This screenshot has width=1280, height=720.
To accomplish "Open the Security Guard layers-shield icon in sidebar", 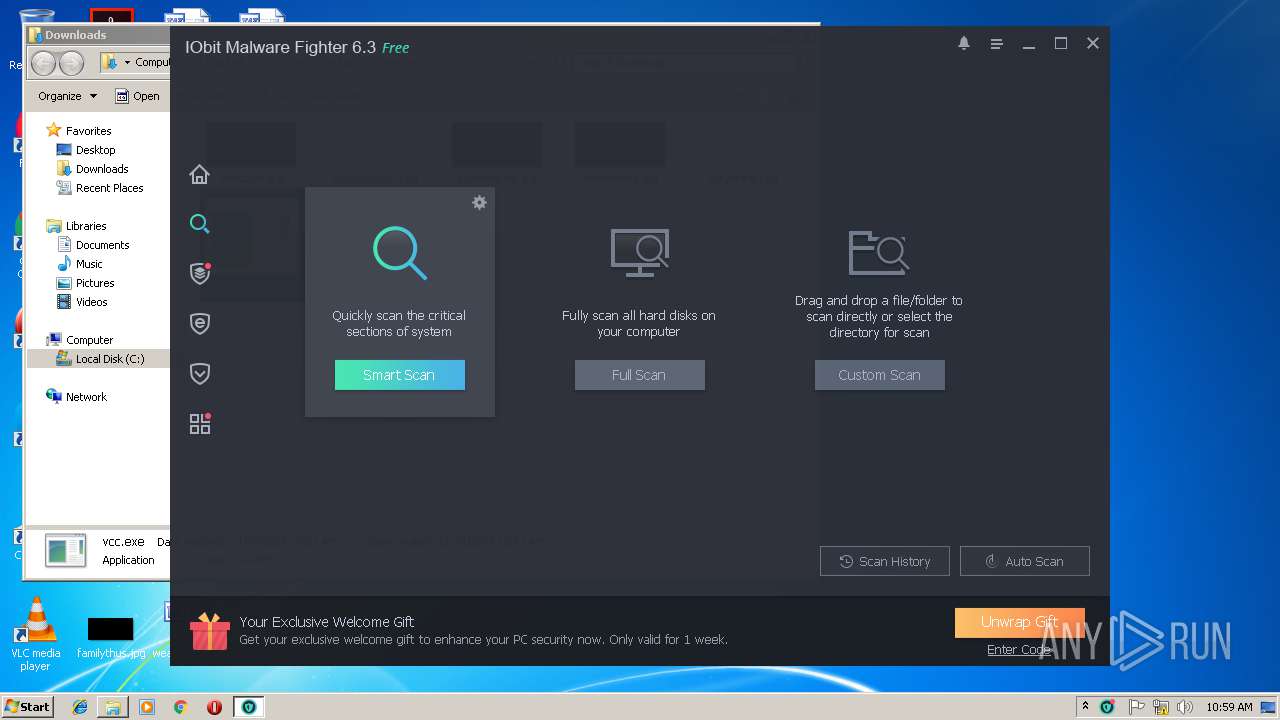I will pyautogui.click(x=200, y=273).
